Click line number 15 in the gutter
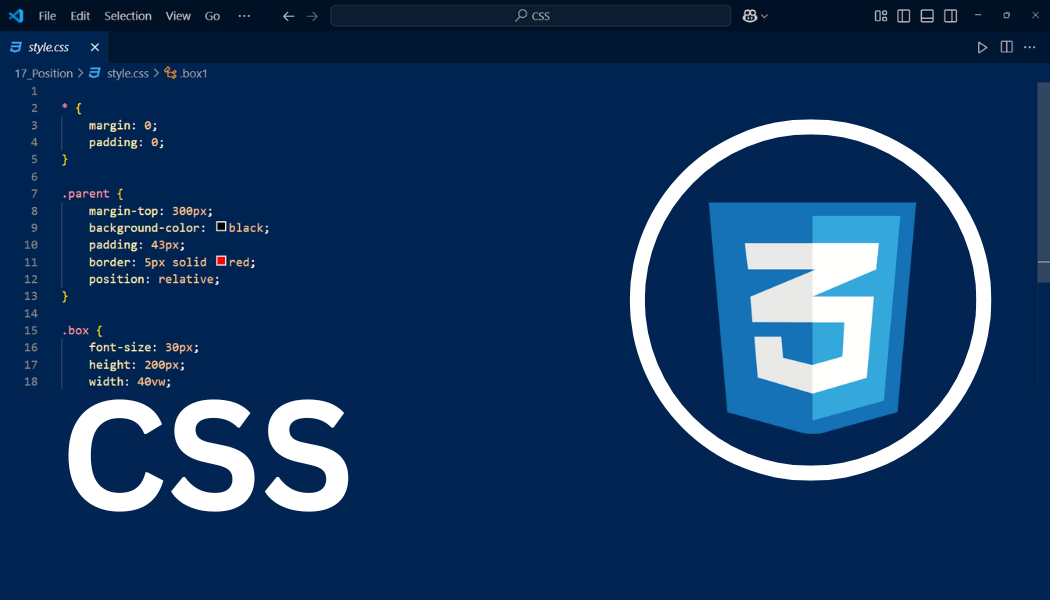The height and width of the screenshot is (600, 1050). coord(31,330)
